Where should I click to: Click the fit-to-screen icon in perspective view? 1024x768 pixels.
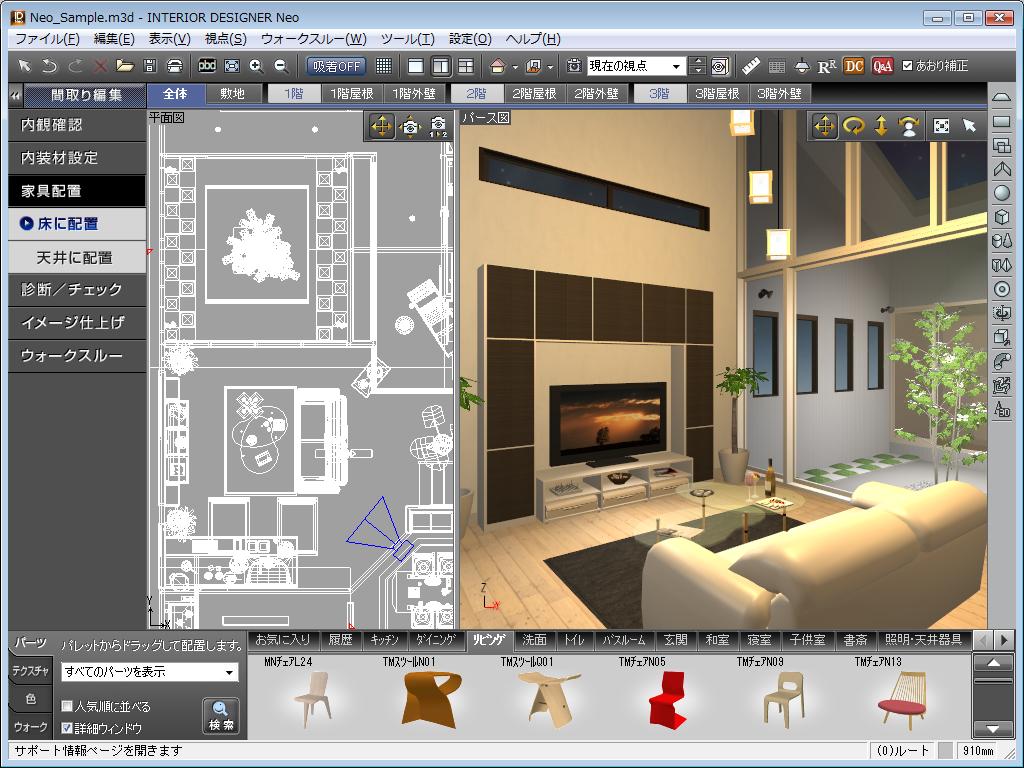point(941,125)
